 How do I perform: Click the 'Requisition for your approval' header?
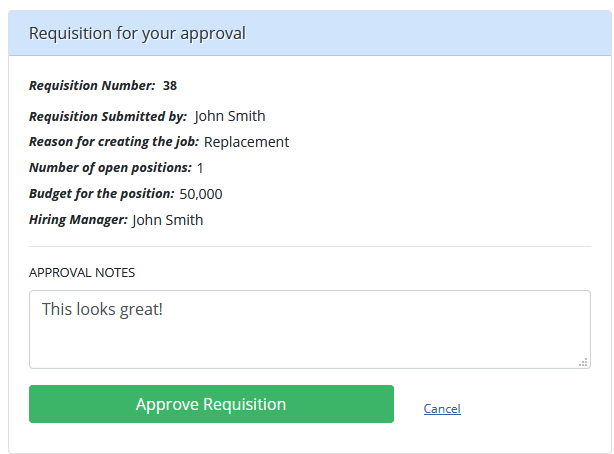(137, 33)
